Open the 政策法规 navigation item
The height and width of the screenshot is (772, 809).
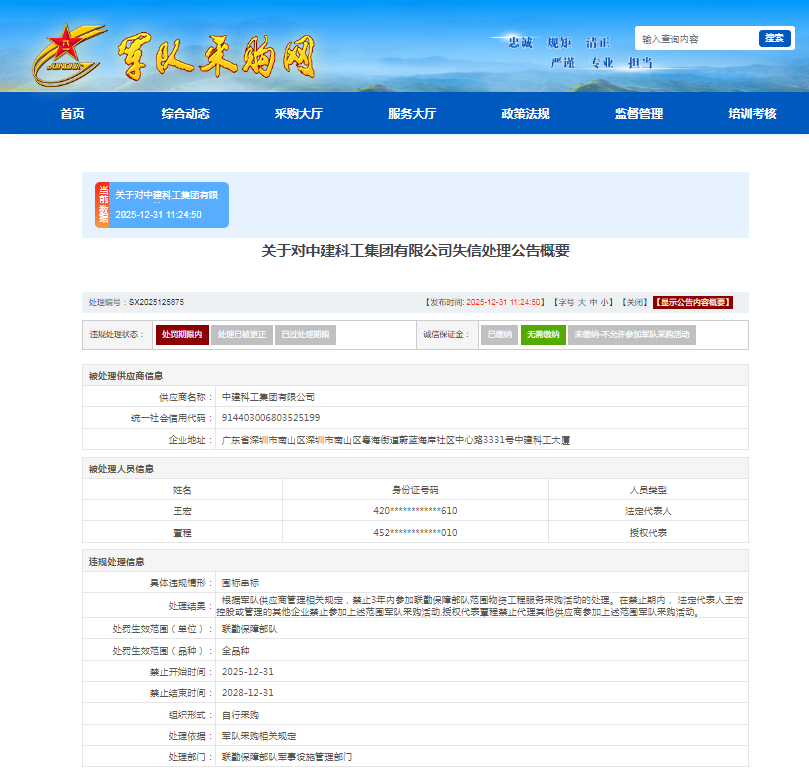tap(525, 114)
